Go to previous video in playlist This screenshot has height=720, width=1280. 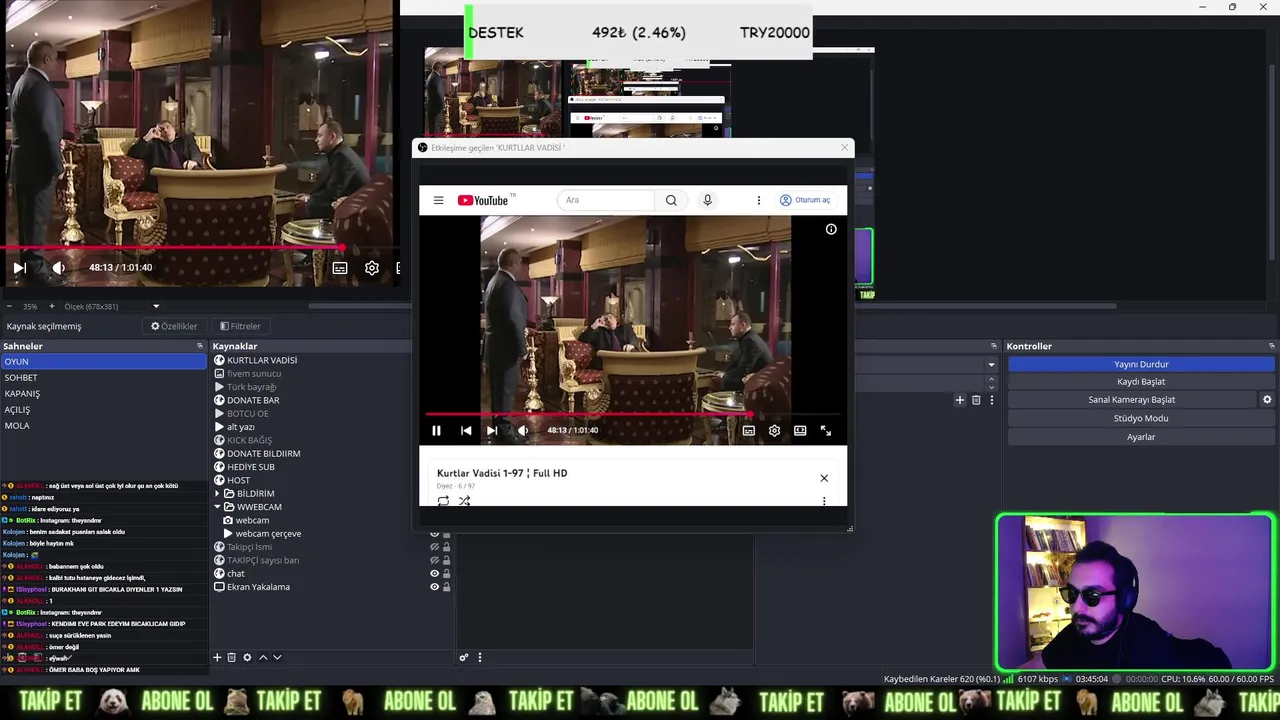[466, 430]
